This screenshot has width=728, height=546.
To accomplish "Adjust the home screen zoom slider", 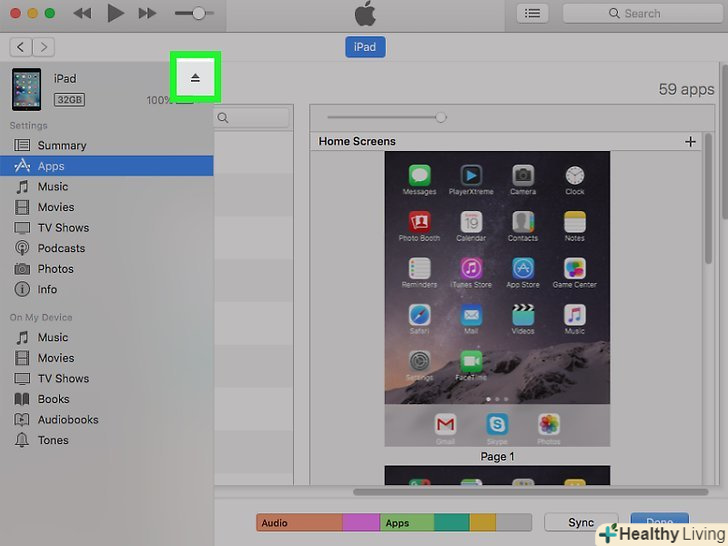I will click(440, 117).
